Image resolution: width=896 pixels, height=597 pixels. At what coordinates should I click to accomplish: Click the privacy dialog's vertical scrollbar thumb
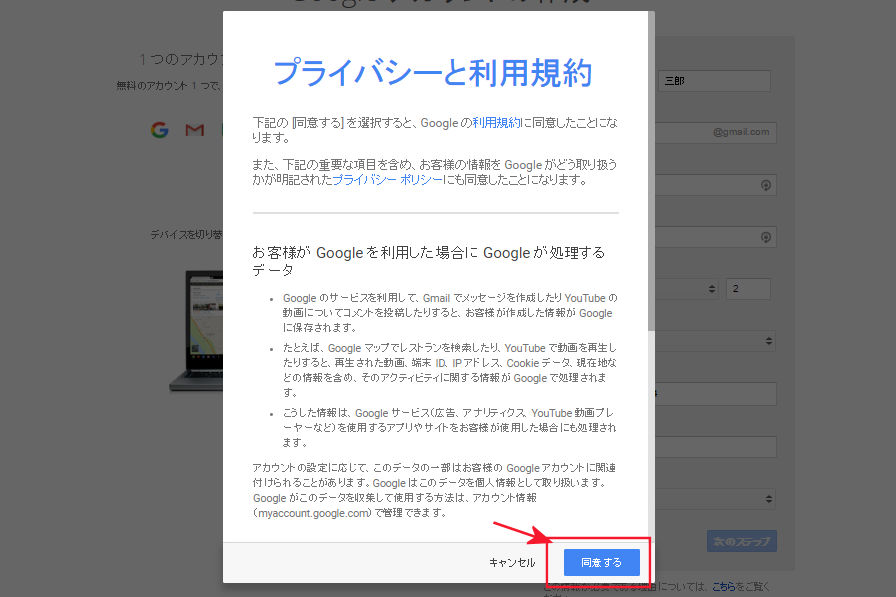(651, 170)
